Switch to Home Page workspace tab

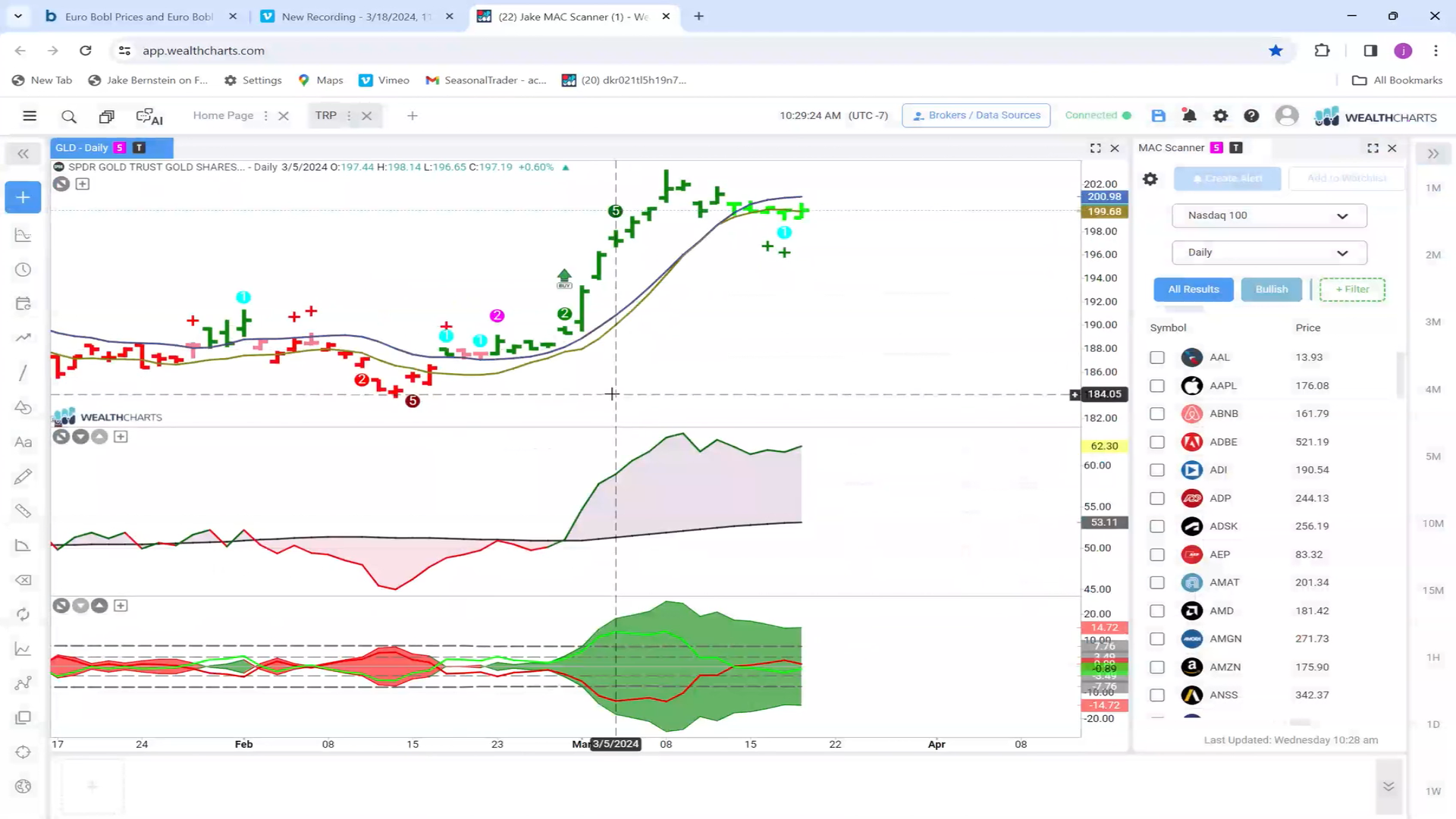click(x=223, y=115)
